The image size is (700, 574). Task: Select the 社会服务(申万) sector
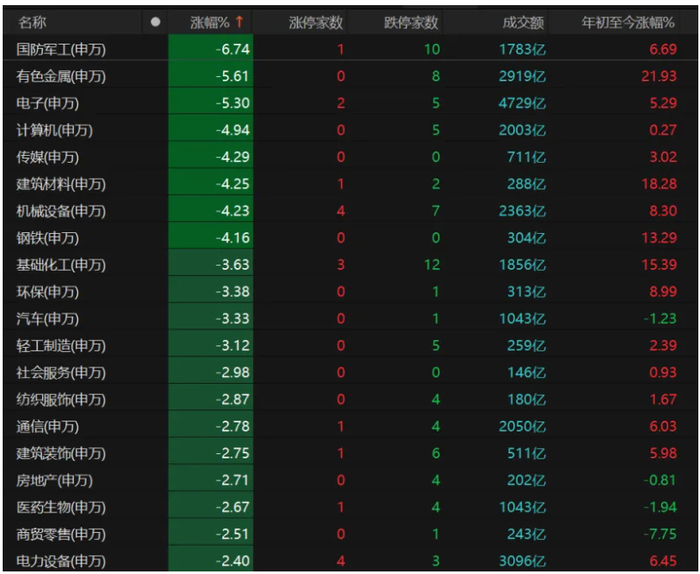(61, 373)
